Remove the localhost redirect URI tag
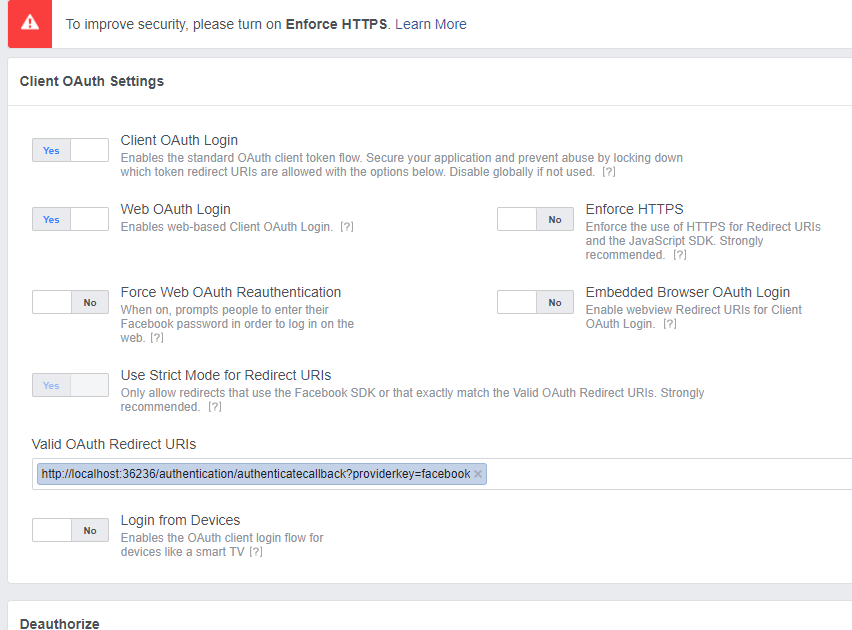852x630 pixels. [478, 474]
